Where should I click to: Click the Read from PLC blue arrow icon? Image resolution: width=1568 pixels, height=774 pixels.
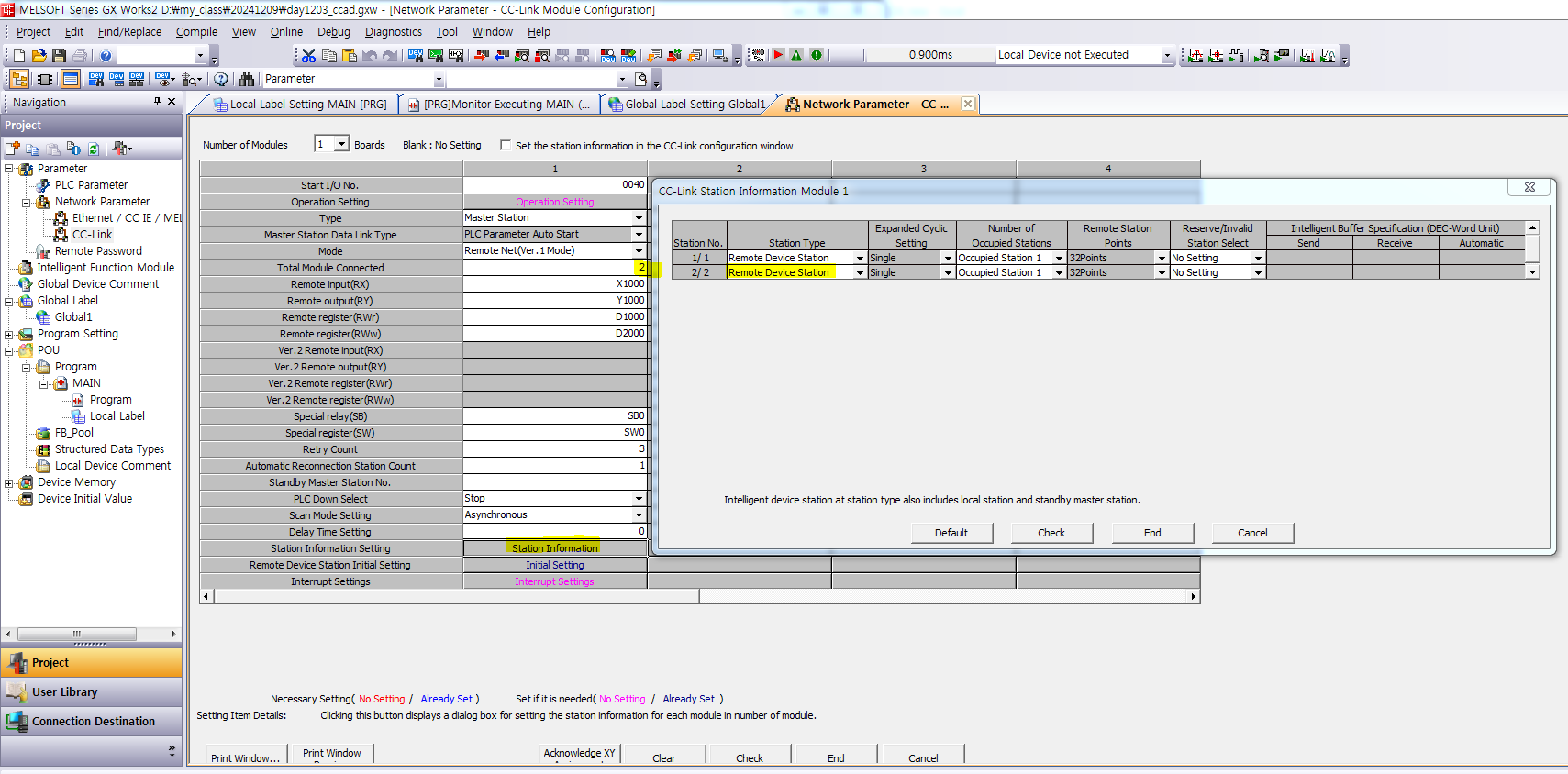coord(502,55)
